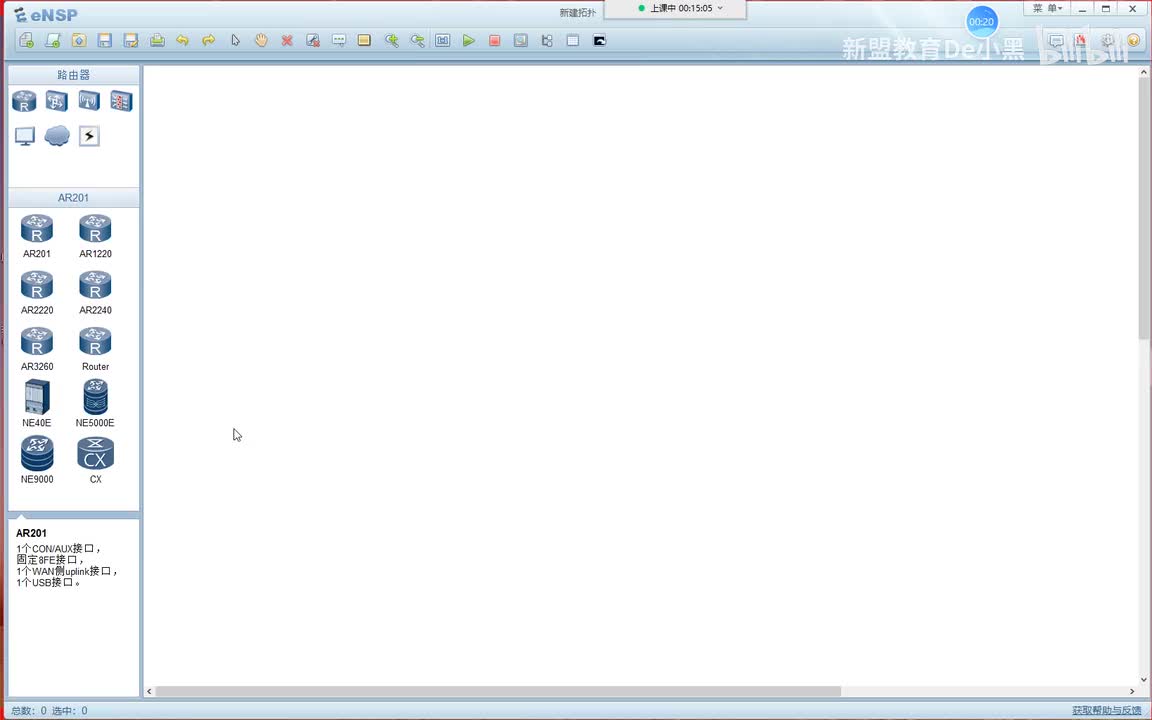
Task: Select the arrow pointer tool
Action: click(235, 40)
